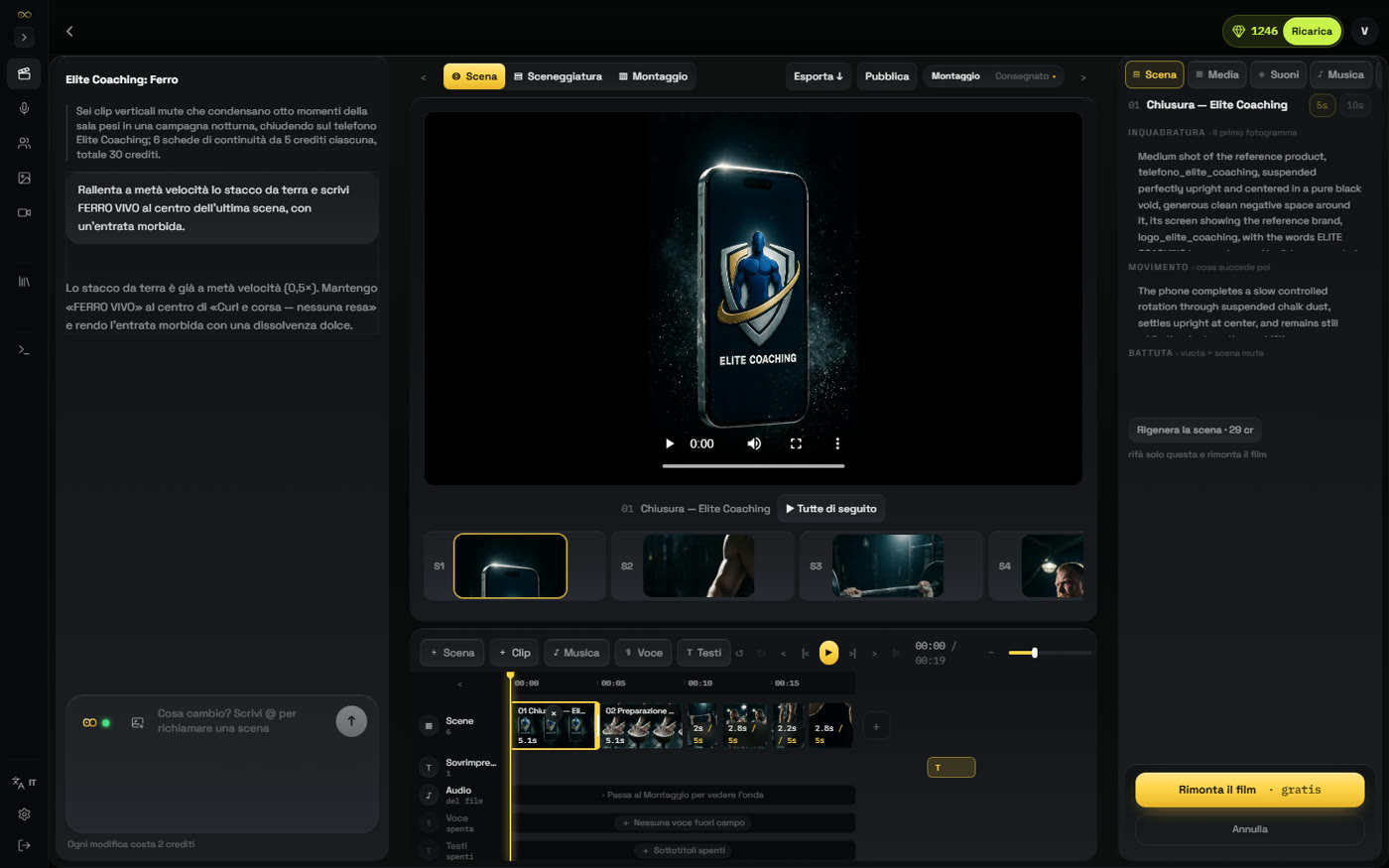Attach an image in the chat box
Image resolution: width=1389 pixels, height=868 pixels.
tap(138, 722)
